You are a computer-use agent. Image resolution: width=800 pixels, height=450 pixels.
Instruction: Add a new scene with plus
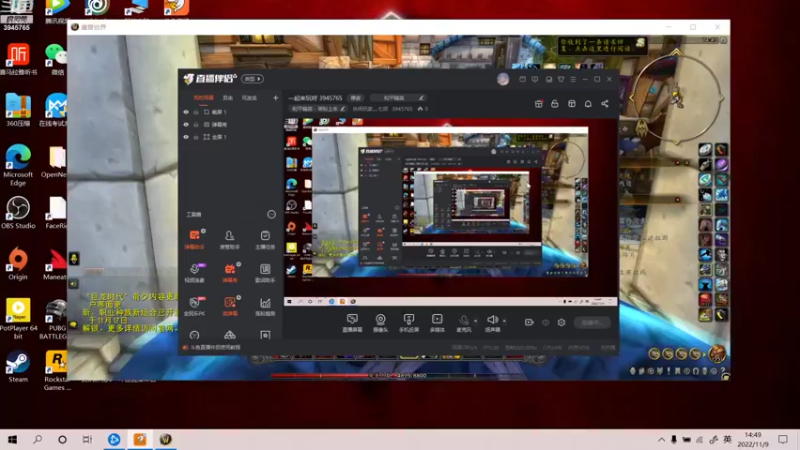click(x=276, y=98)
